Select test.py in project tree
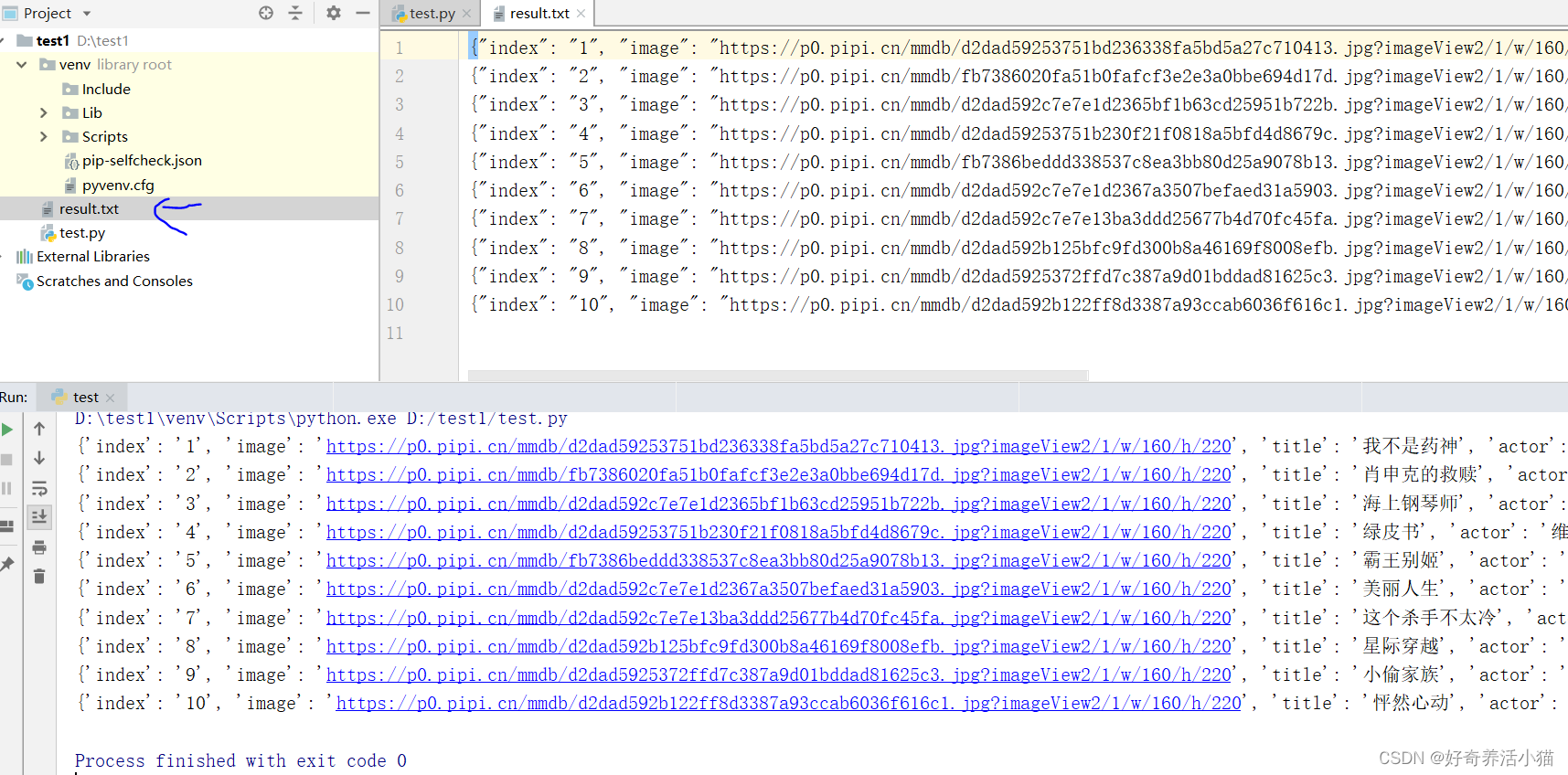 (x=73, y=233)
